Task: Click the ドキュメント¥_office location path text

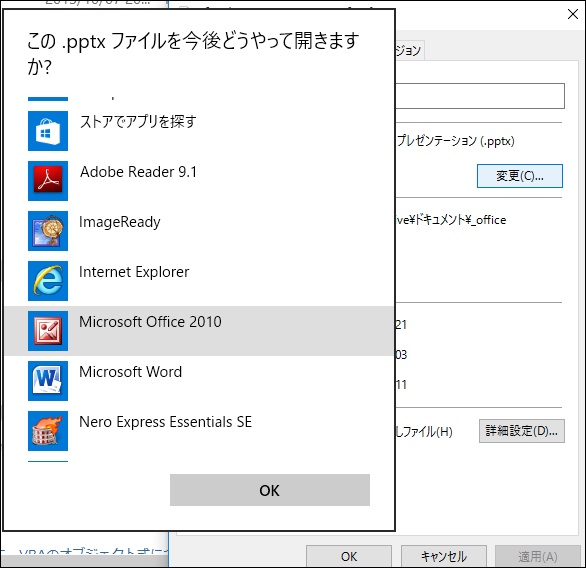Action: coord(451,220)
